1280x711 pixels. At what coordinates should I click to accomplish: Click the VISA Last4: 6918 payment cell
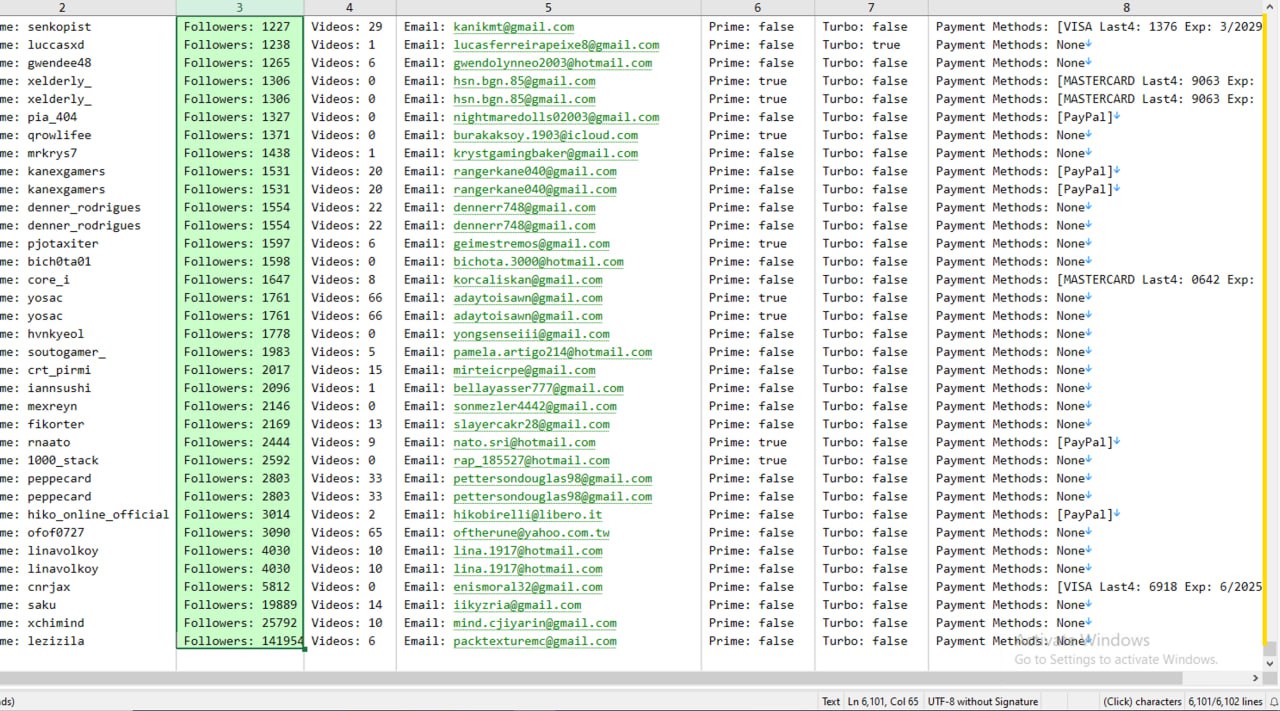pos(1097,587)
